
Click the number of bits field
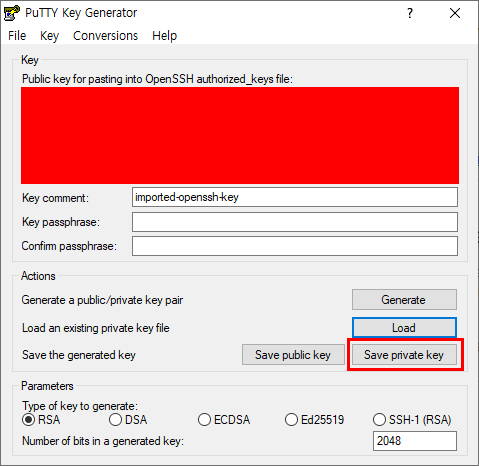pyautogui.click(x=415, y=441)
